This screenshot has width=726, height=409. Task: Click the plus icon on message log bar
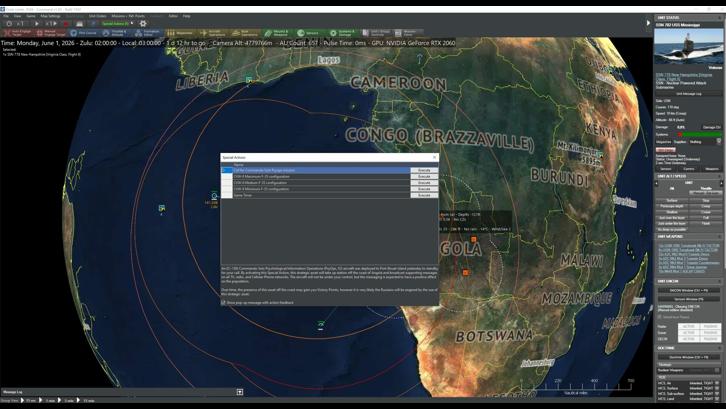pyautogui.click(x=240, y=392)
